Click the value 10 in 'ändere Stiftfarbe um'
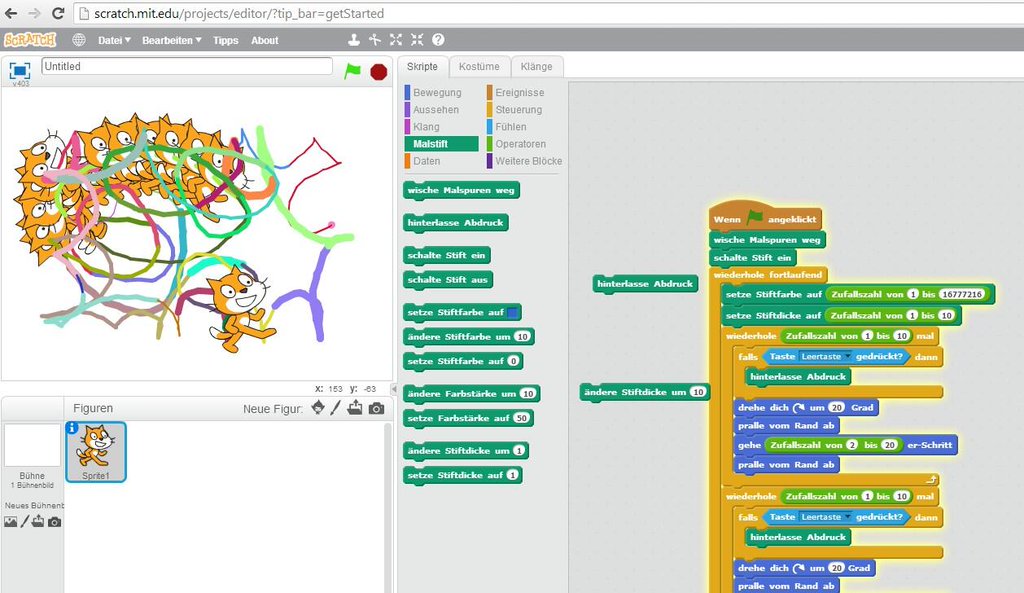Screen dimensions: 1024x593 point(522,337)
